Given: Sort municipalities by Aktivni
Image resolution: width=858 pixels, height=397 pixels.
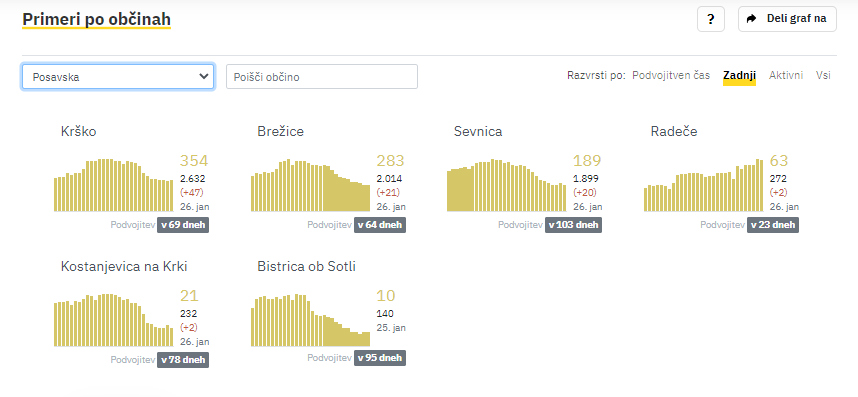Looking at the screenshot, I should pos(786,75).
